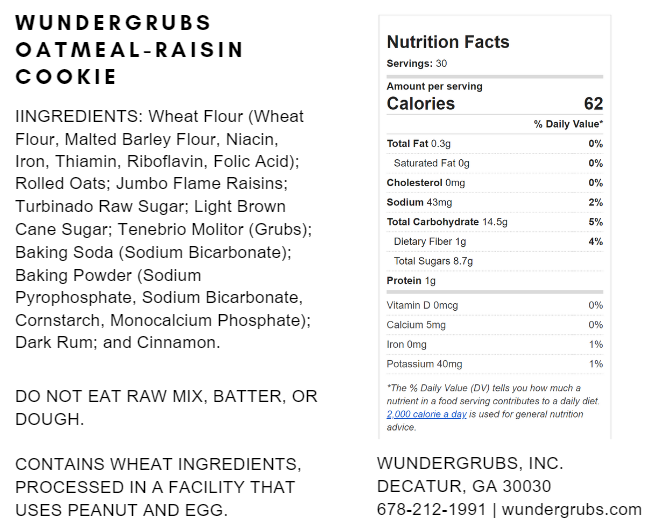The height and width of the screenshot is (530, 656).
Task: Click the "% Daily Value*" column header
Action: tap(568, 124)
